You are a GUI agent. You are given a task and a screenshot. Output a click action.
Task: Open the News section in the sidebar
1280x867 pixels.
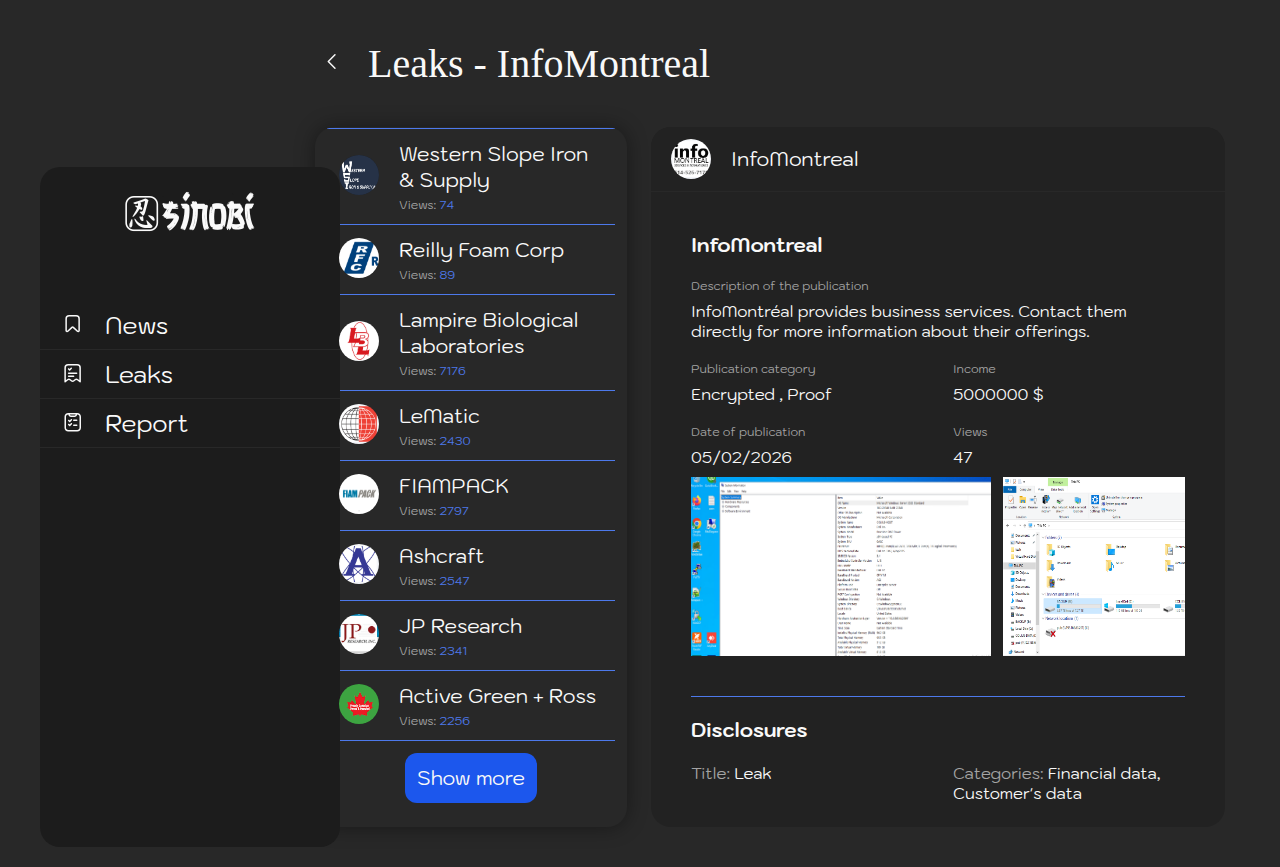(x=136, y=326)
